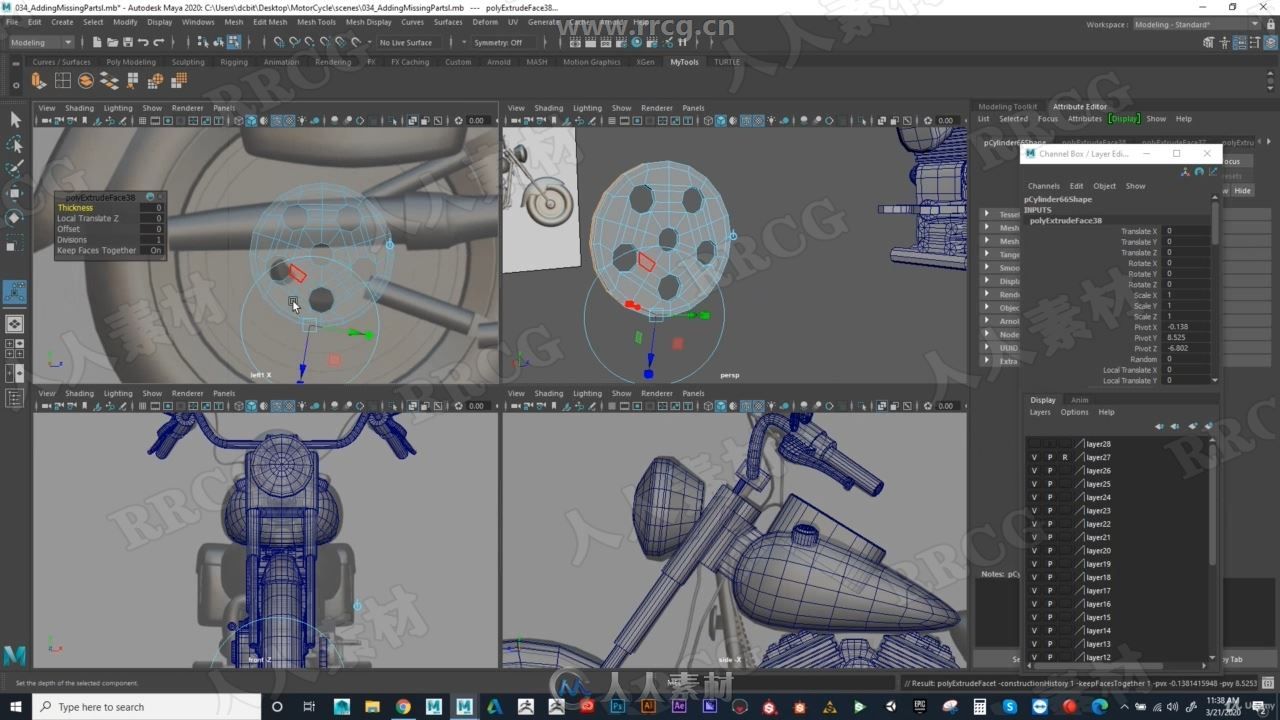This screenshot has width=1280, height=720.
Task: Click the Save Scene disk icon
Action: tap(127, 42)
